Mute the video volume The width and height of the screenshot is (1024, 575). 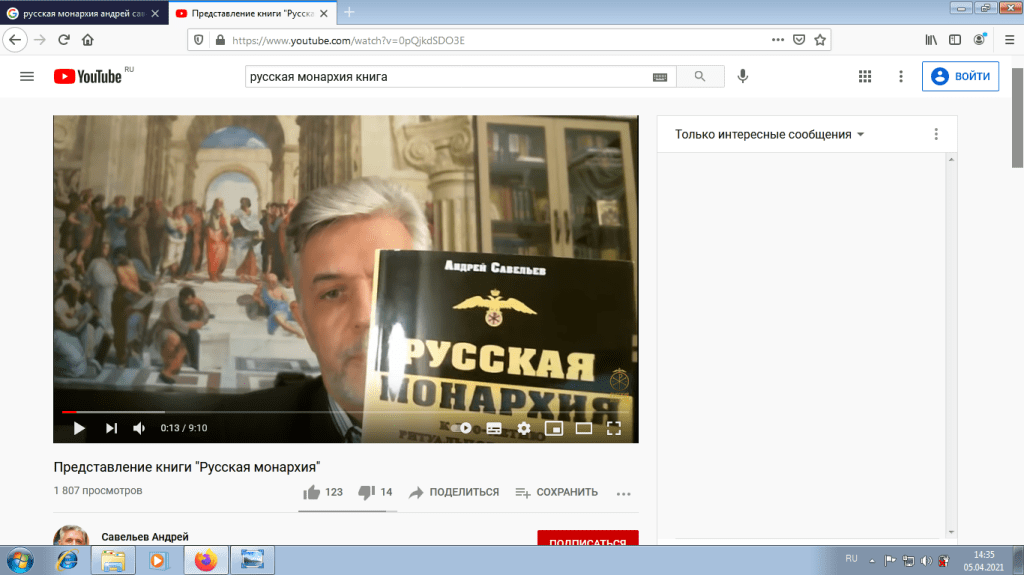click(x=140, y=428)
